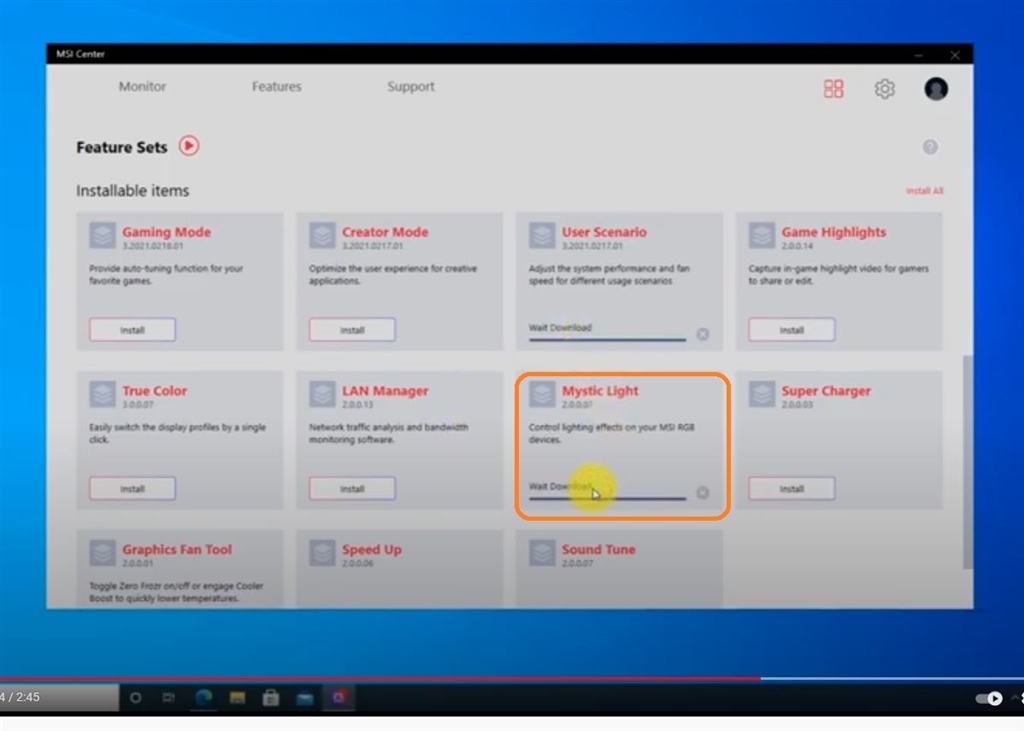Click the Gaming Mode title
1024x731 pixels.
(167, 232)
